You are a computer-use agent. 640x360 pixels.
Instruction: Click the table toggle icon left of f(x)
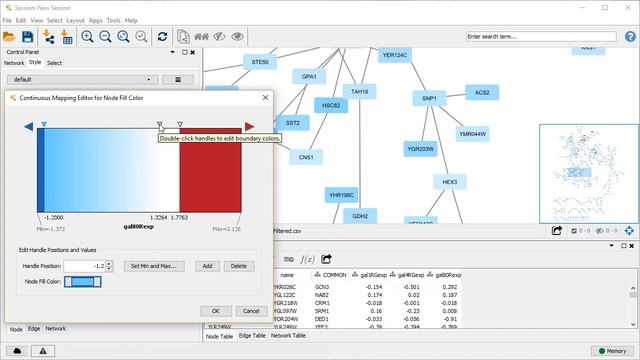pos(289,259)
